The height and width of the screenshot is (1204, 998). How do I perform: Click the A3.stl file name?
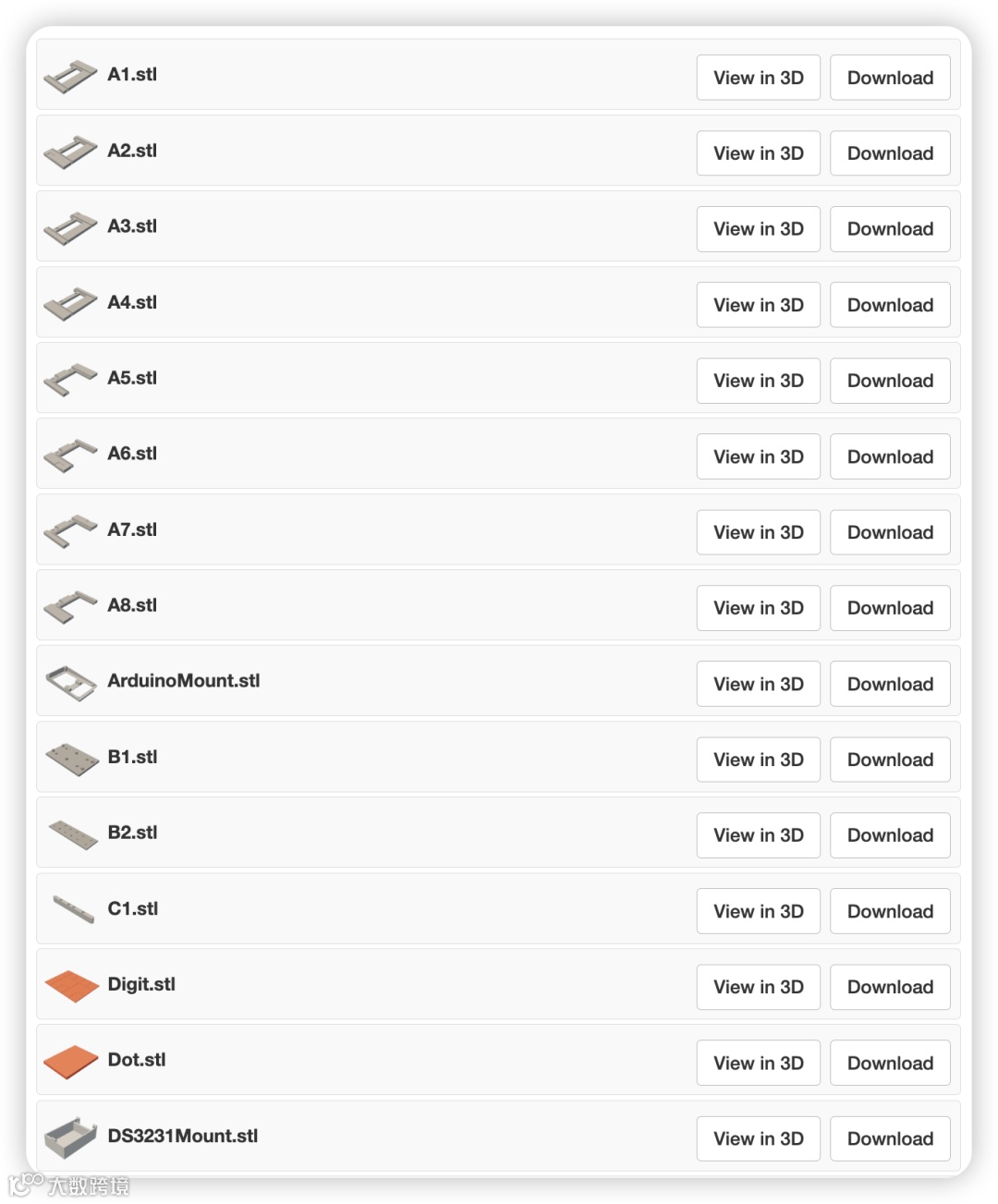tap(132, 226)
